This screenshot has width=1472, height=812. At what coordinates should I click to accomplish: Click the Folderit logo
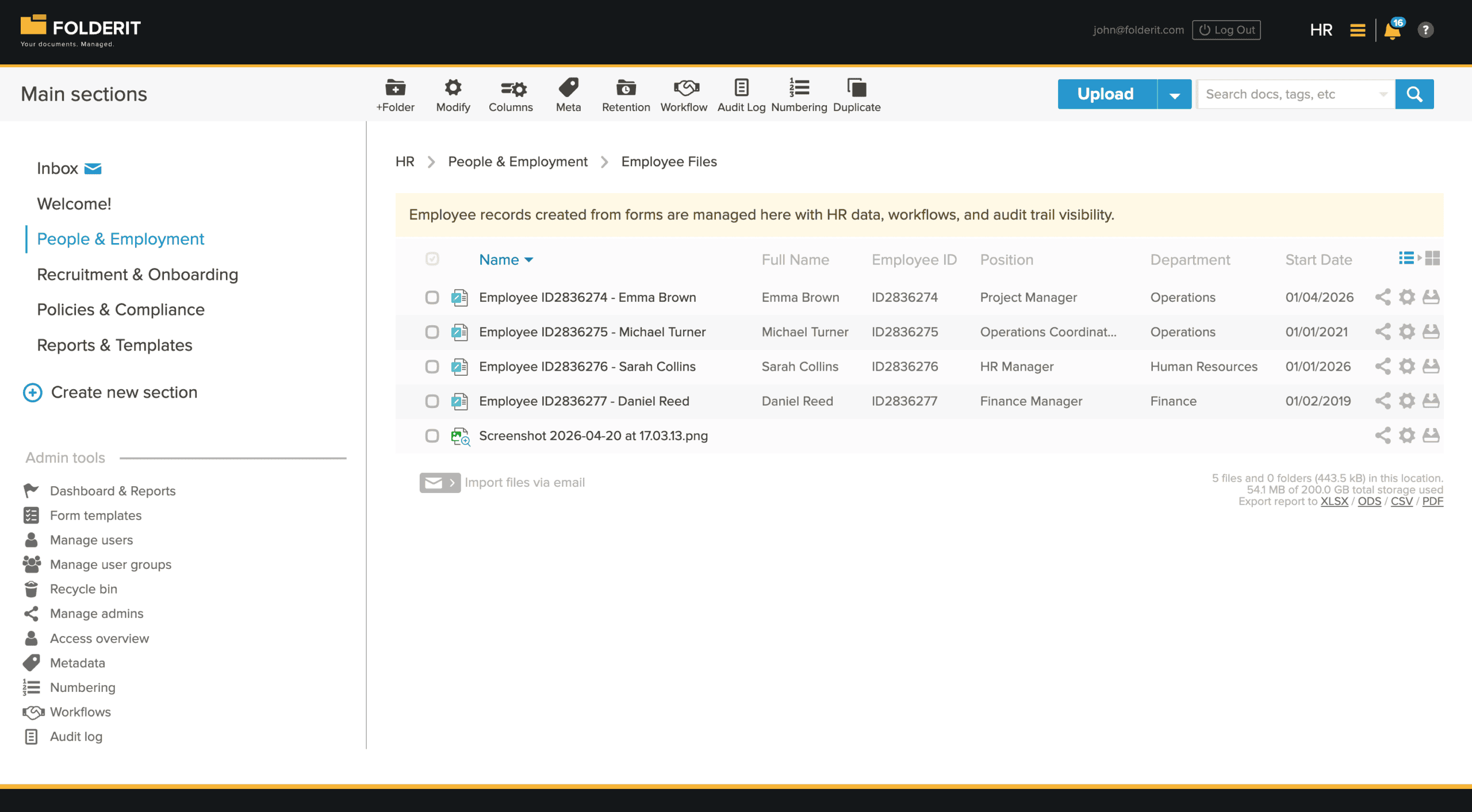click(x=80, y=31)
